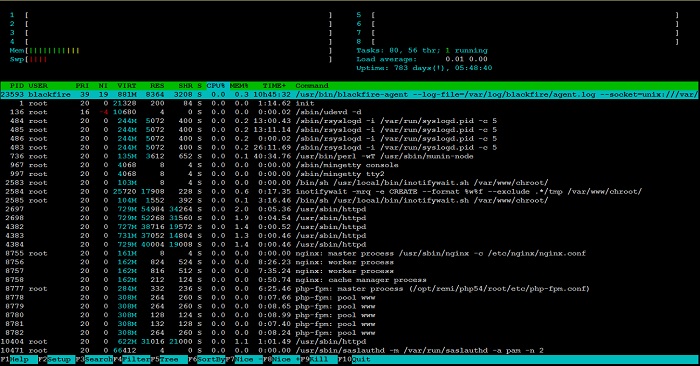The height and width of the screenshot is (366, 700).
Task: Click F8 Nice + to increase niceness
Action: tap(282, 359)
